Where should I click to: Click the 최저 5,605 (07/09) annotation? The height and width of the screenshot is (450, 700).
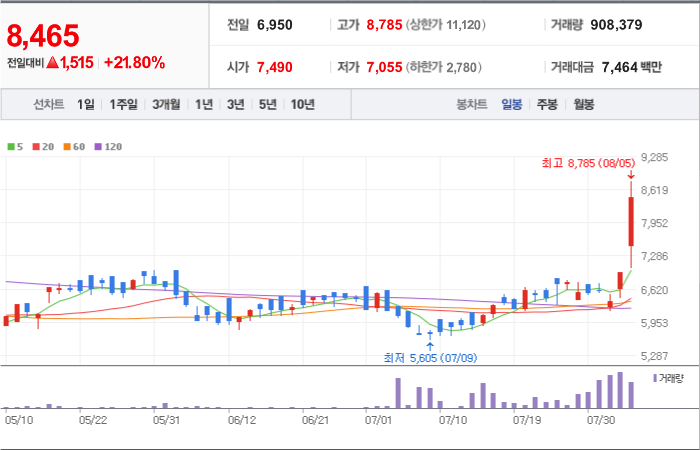430,358
